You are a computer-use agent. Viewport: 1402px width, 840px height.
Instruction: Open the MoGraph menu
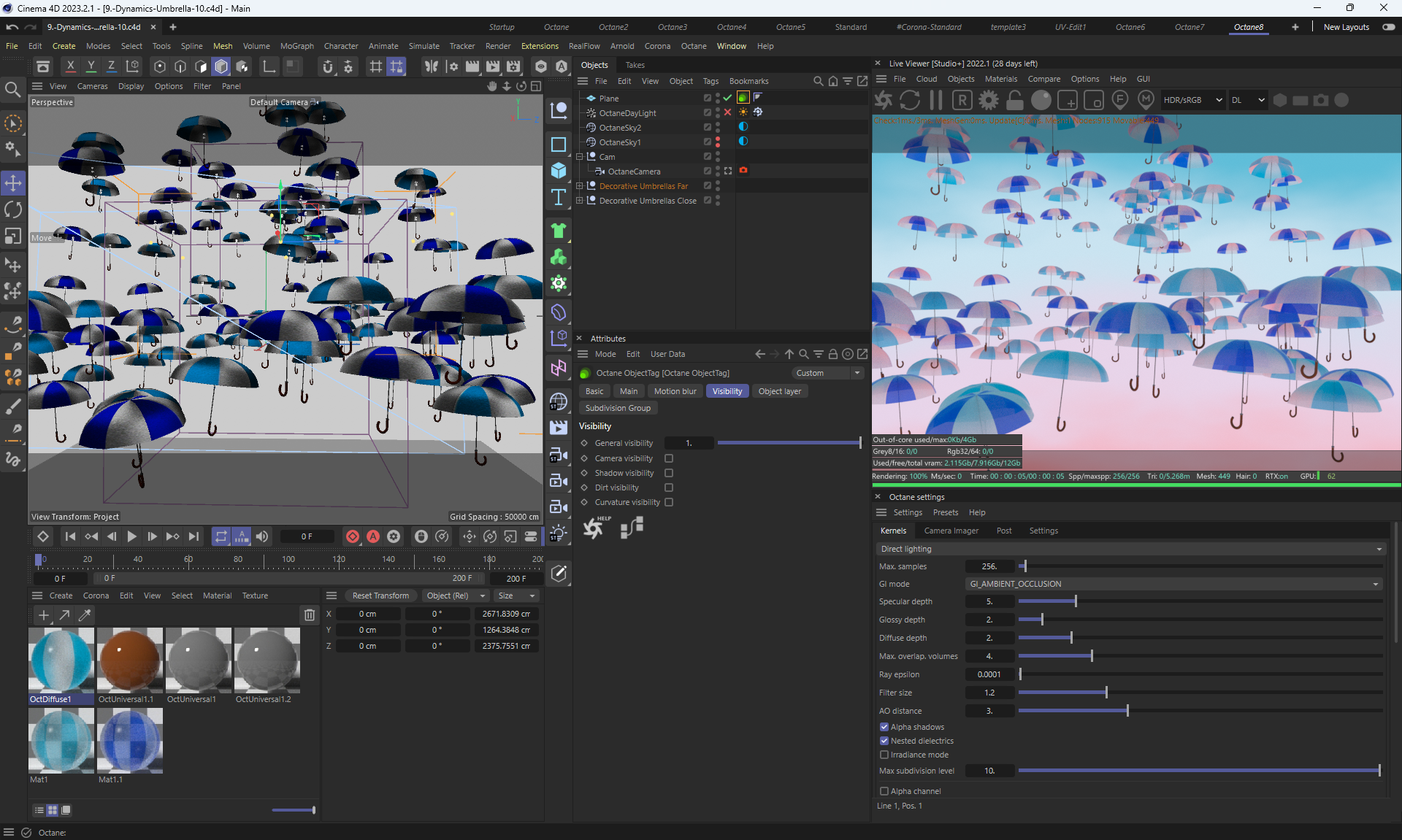pos(296,46)
